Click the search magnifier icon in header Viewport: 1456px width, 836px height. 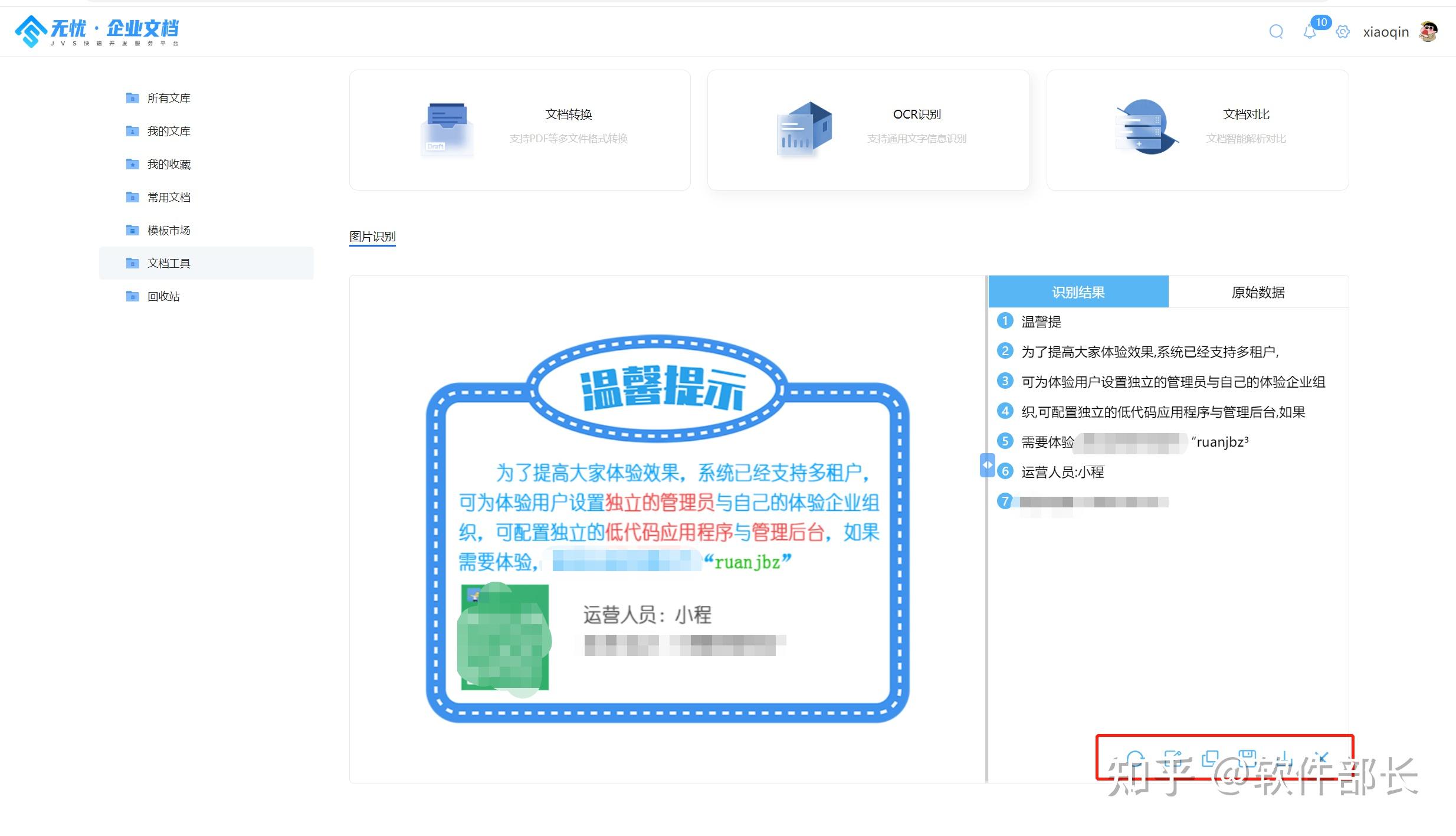tap(1276, 32)
